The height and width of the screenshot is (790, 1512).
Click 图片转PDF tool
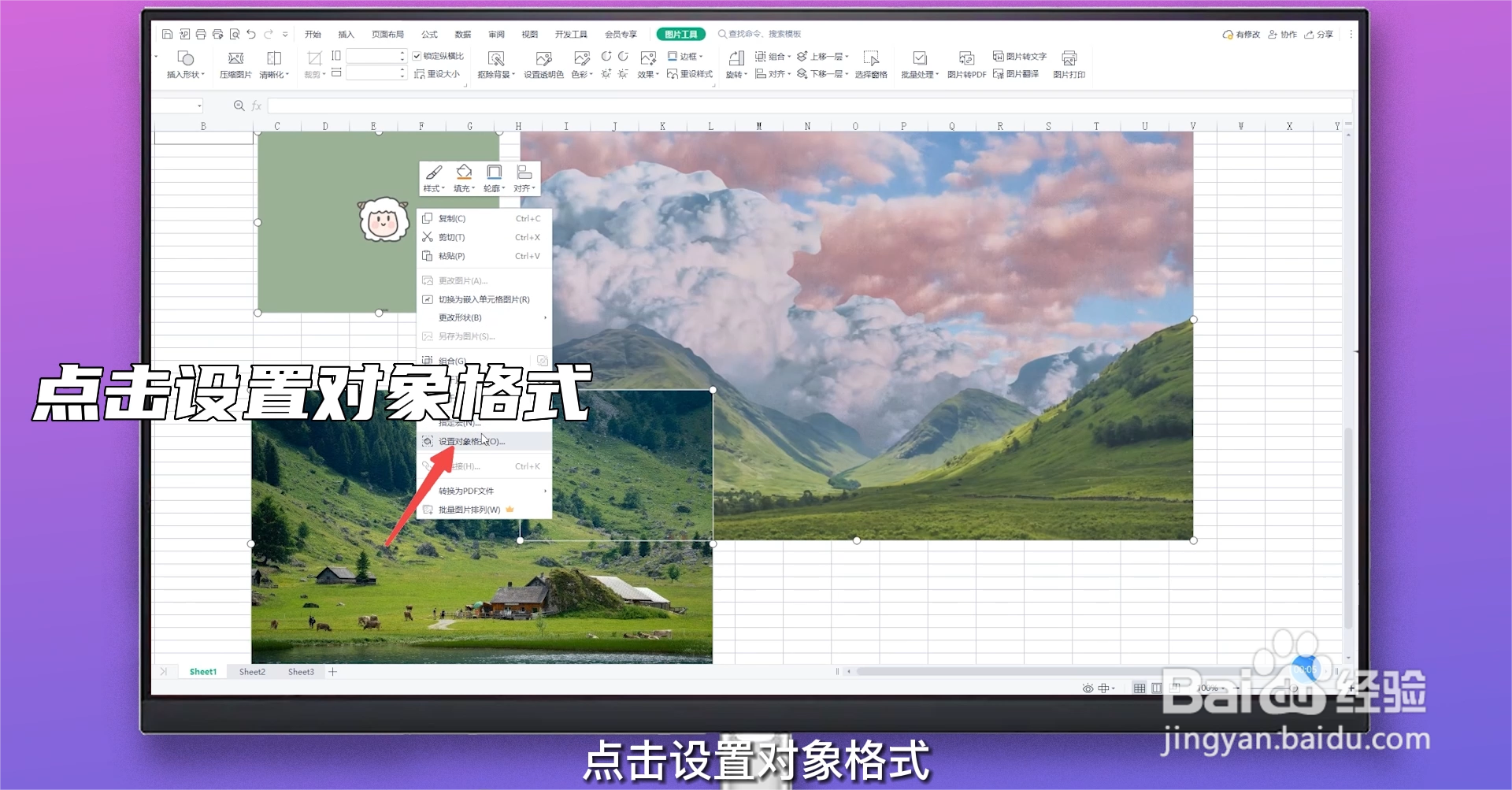coord(966,65)
